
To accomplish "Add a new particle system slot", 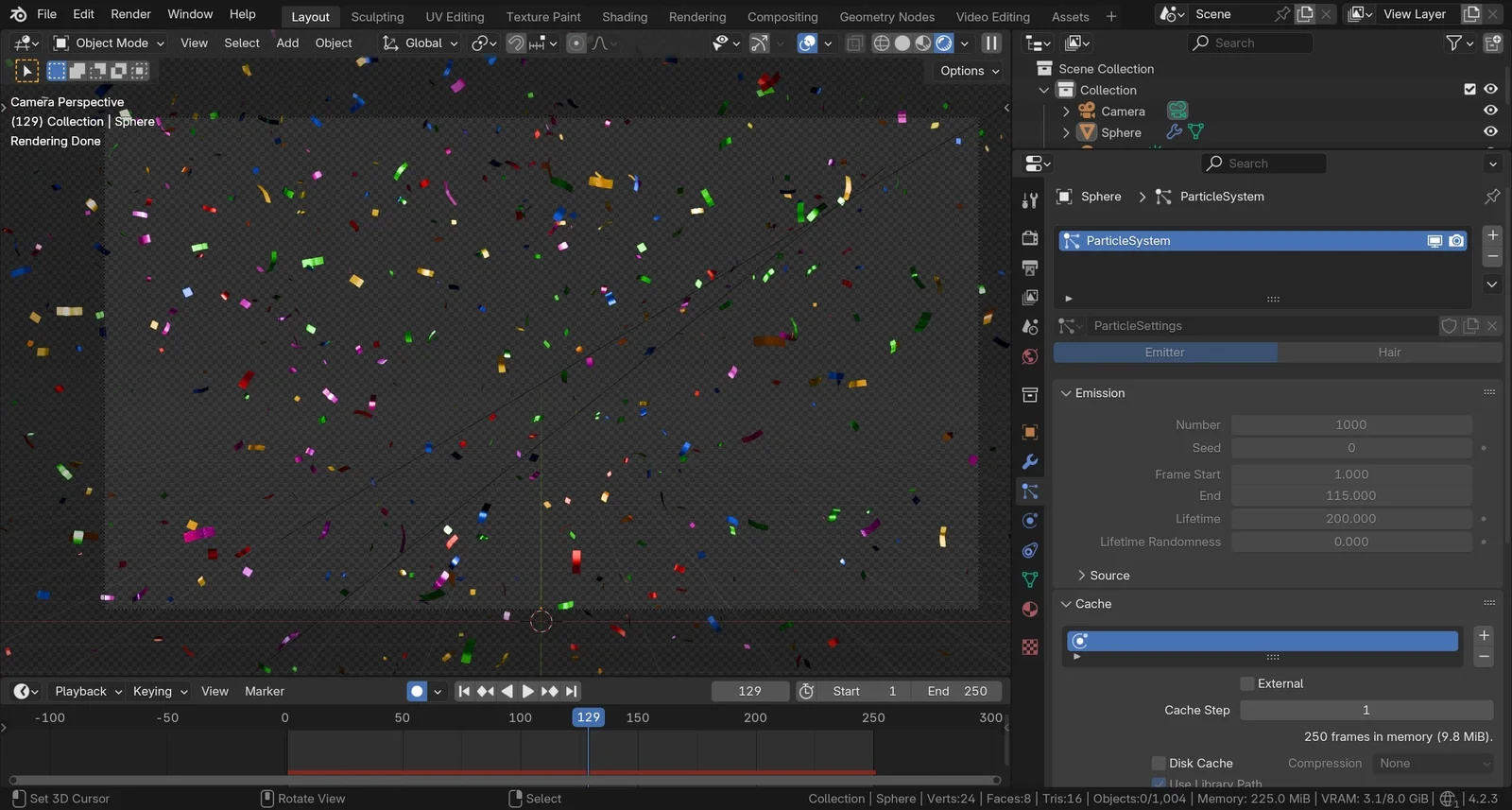I will [x=1492, y=234].
